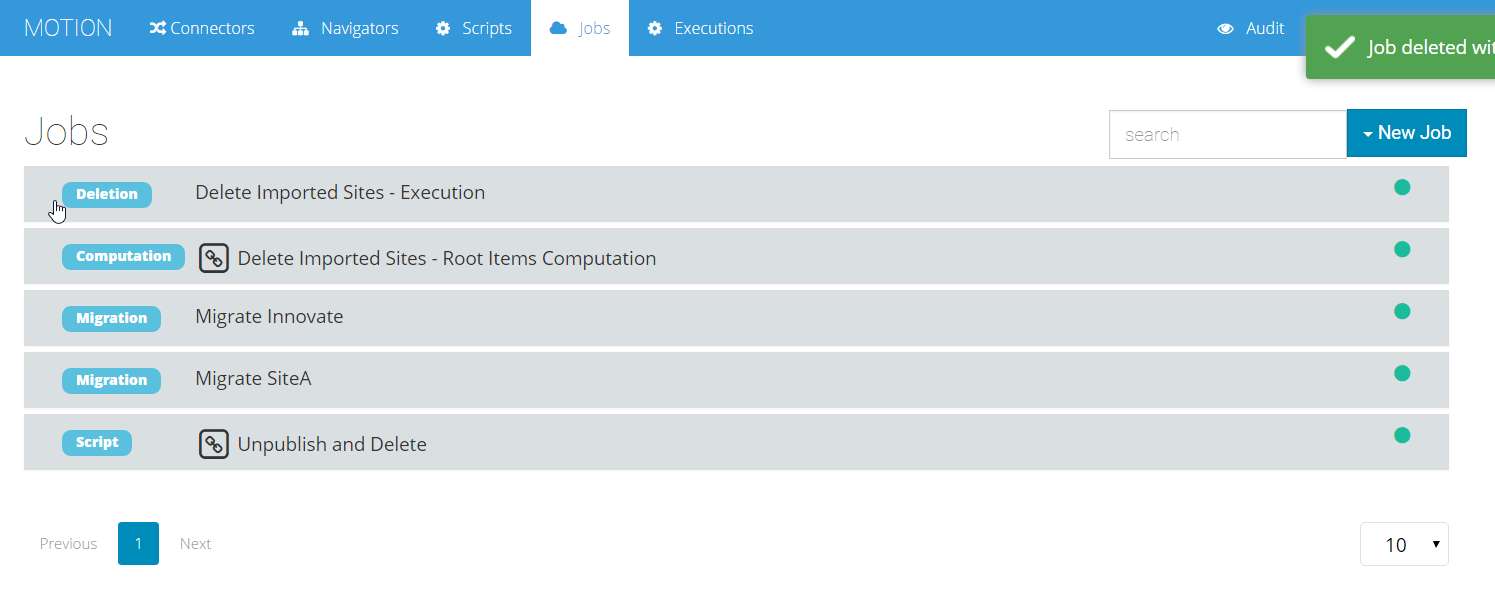1495x589 pixels.
Task: Click the Scripts gear icon
Action: (x=443, y=28)
